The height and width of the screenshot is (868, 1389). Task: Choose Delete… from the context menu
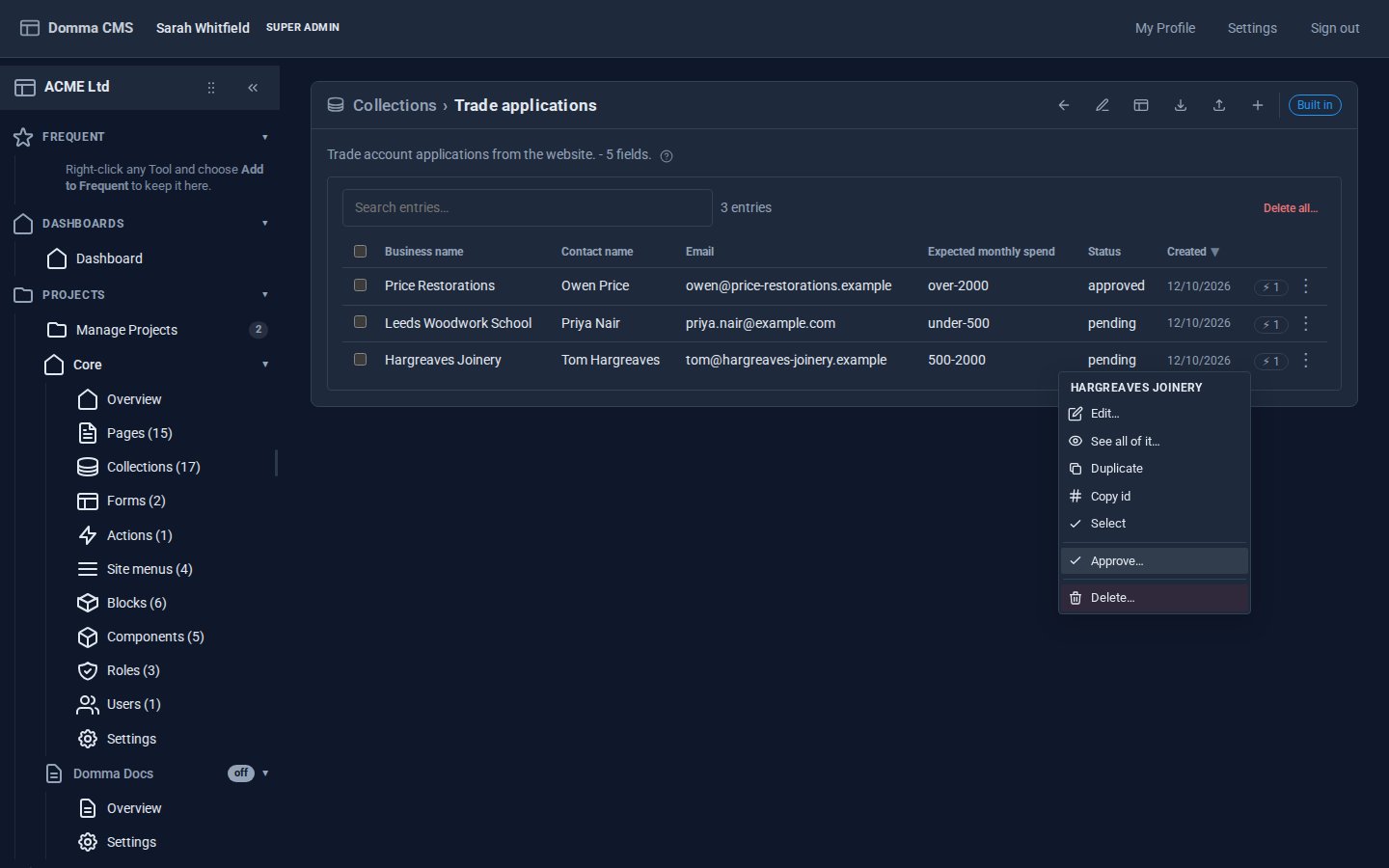point(1155,598)
